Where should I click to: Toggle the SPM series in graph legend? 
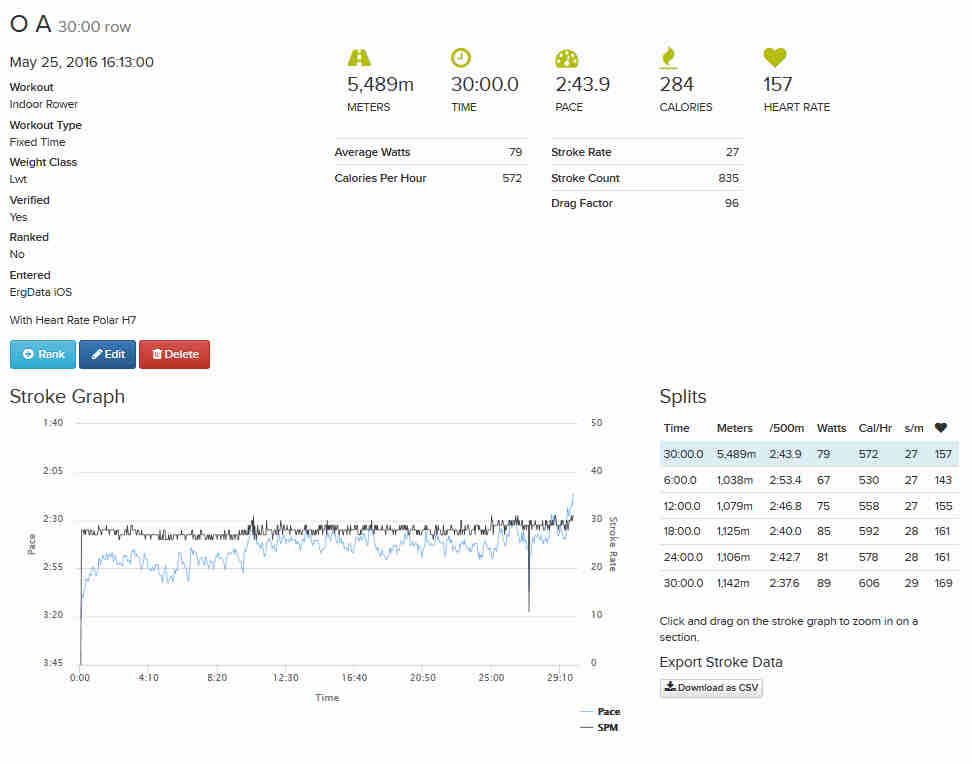pos(606,728)
